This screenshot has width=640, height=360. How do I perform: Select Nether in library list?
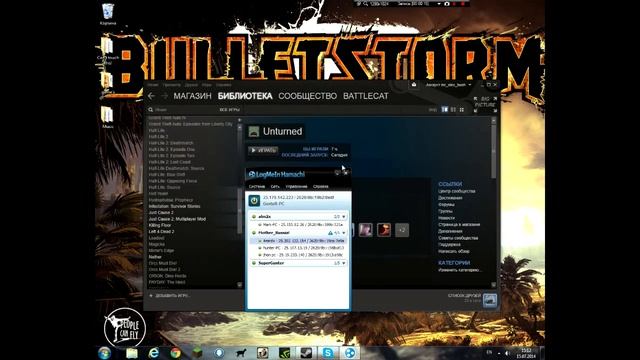click(155, 257)
